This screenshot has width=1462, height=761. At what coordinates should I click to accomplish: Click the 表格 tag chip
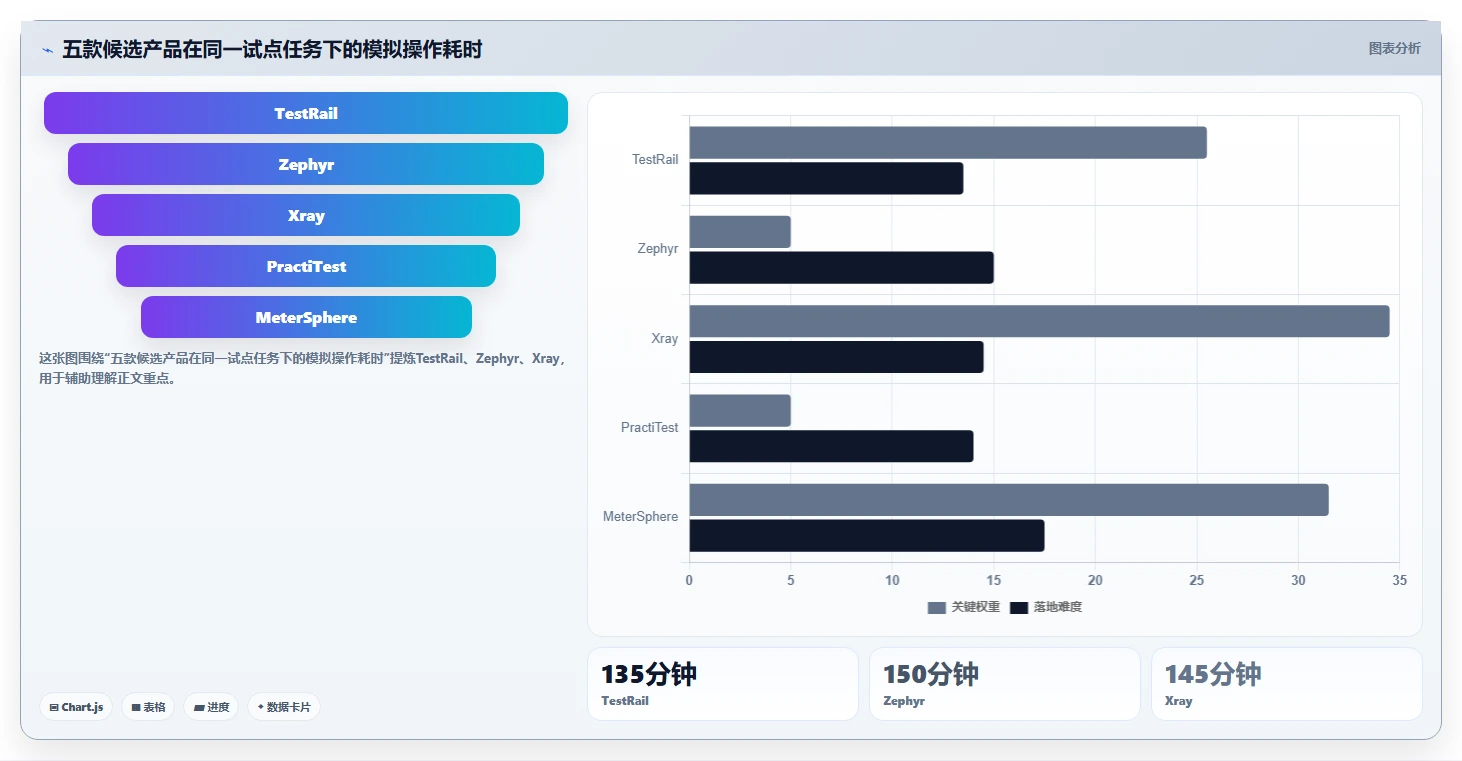tap(148, 707)
